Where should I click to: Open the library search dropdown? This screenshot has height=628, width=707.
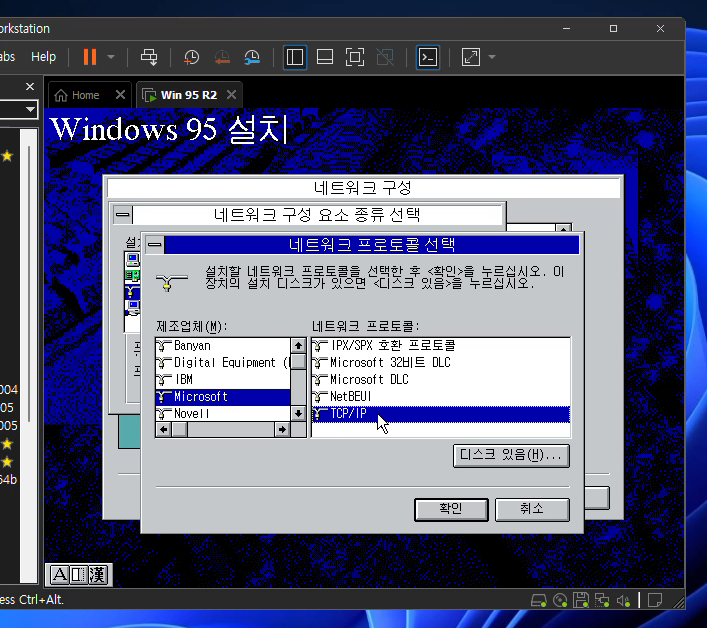(x=30, y=109)
